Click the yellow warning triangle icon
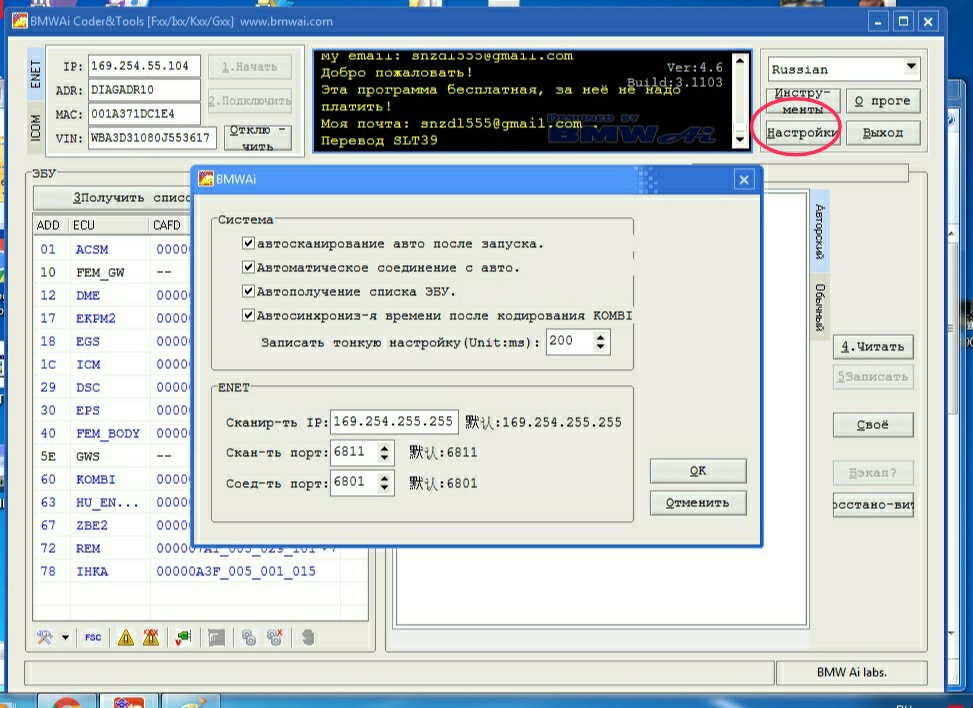The image size is (973, 708). point(125,637)
